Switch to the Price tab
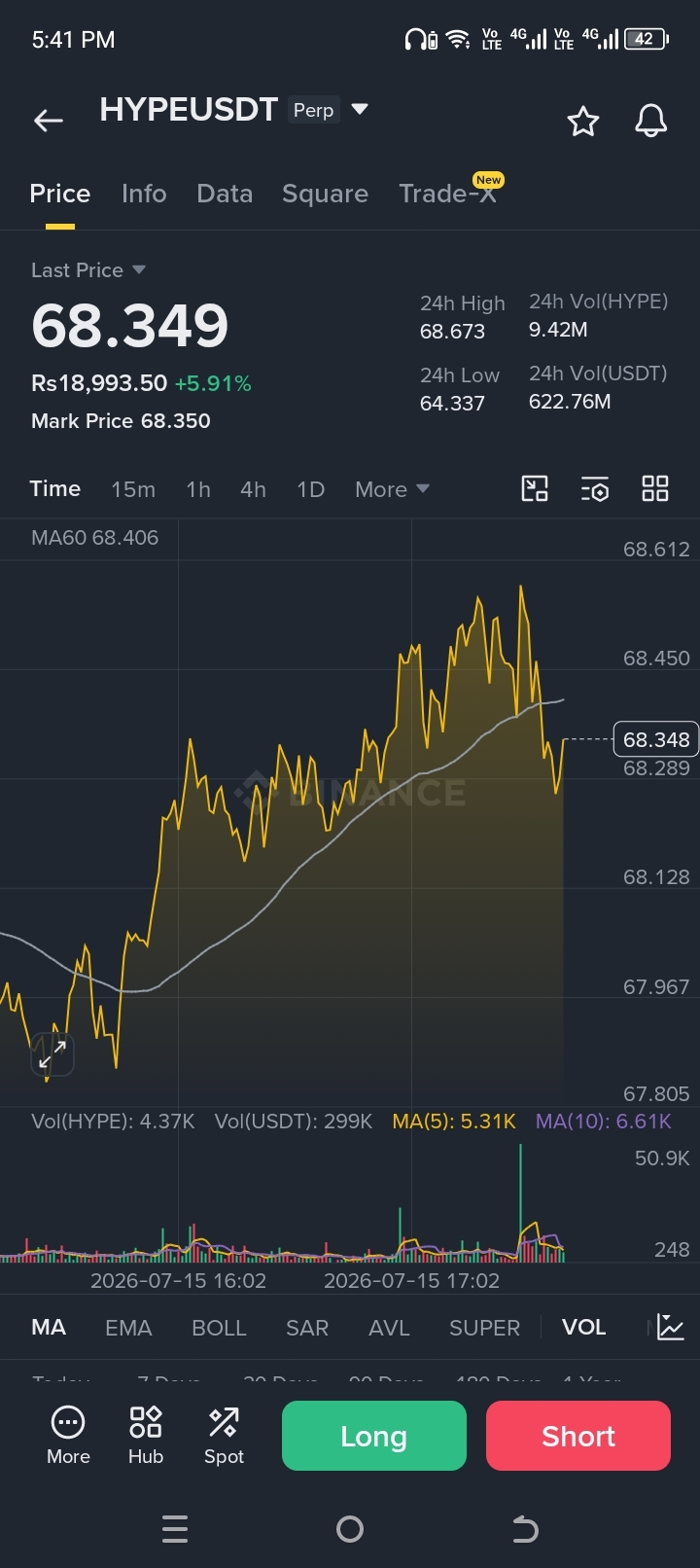Viewport: 700px width, 1568px height. [x=60, y=194]
